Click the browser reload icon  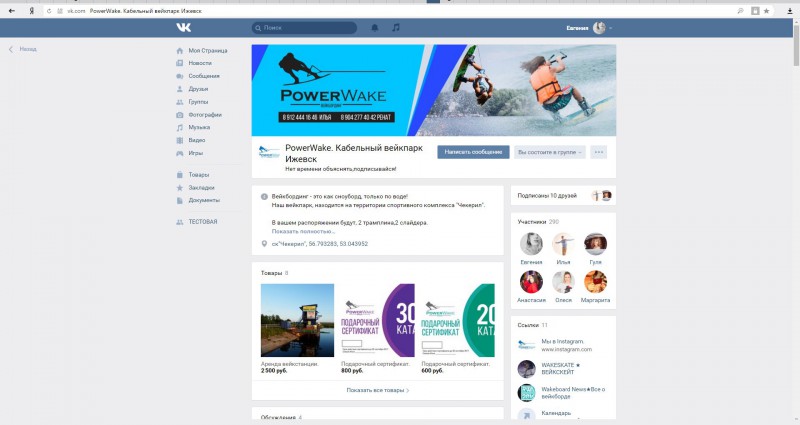coord(49,11)
